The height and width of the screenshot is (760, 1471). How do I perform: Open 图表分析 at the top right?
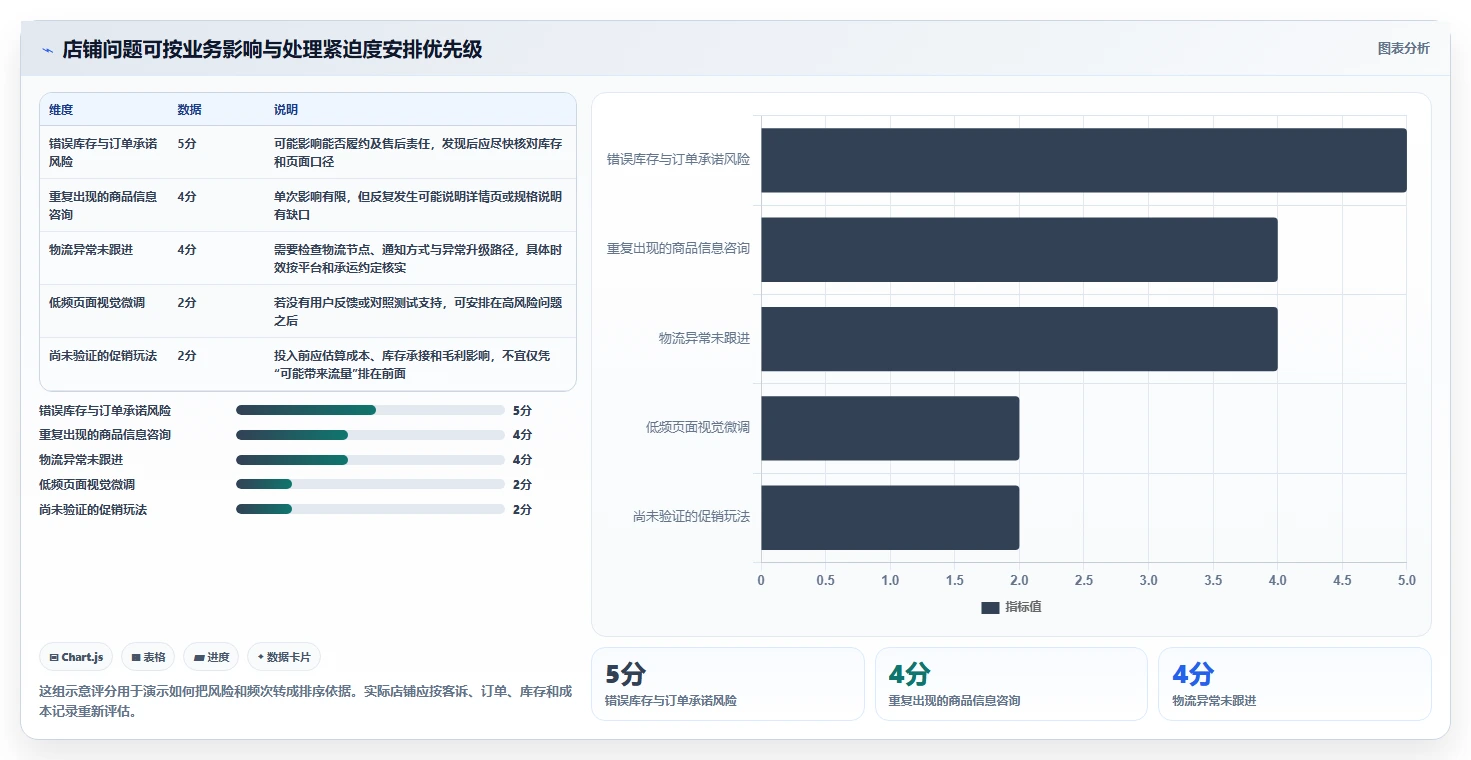(x=1403, y=48)
